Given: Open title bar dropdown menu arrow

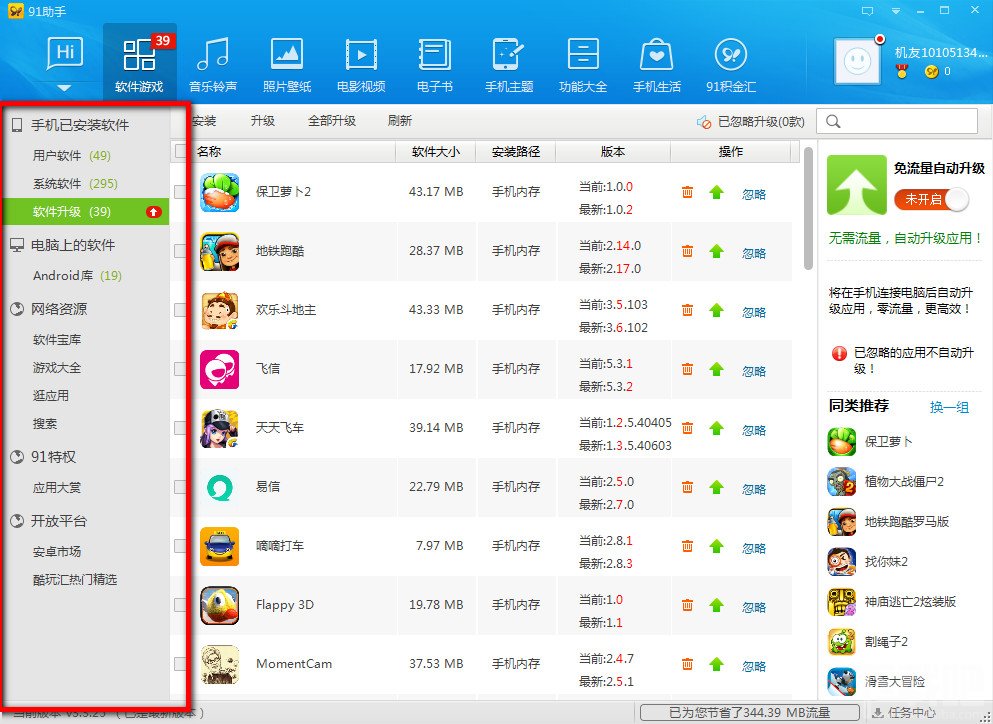Looking at the screenshot, I should pos(895,11).
